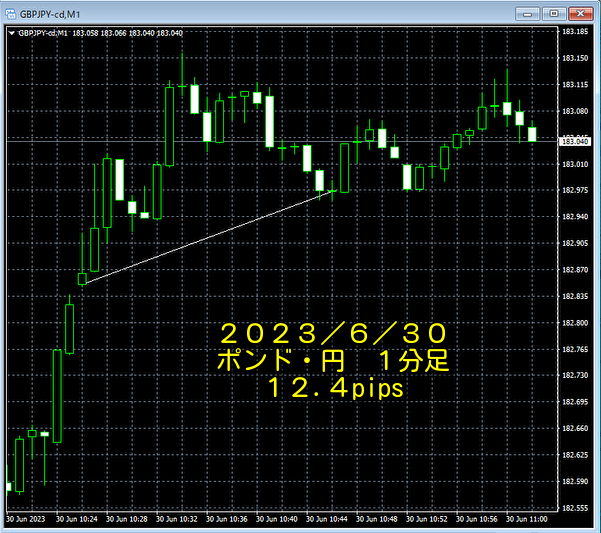Image resolution: width=601 pixels, height=533 pixels.
Task: Close the GBPJPY-cd,M1 chart window
Action: click(580, 14)
